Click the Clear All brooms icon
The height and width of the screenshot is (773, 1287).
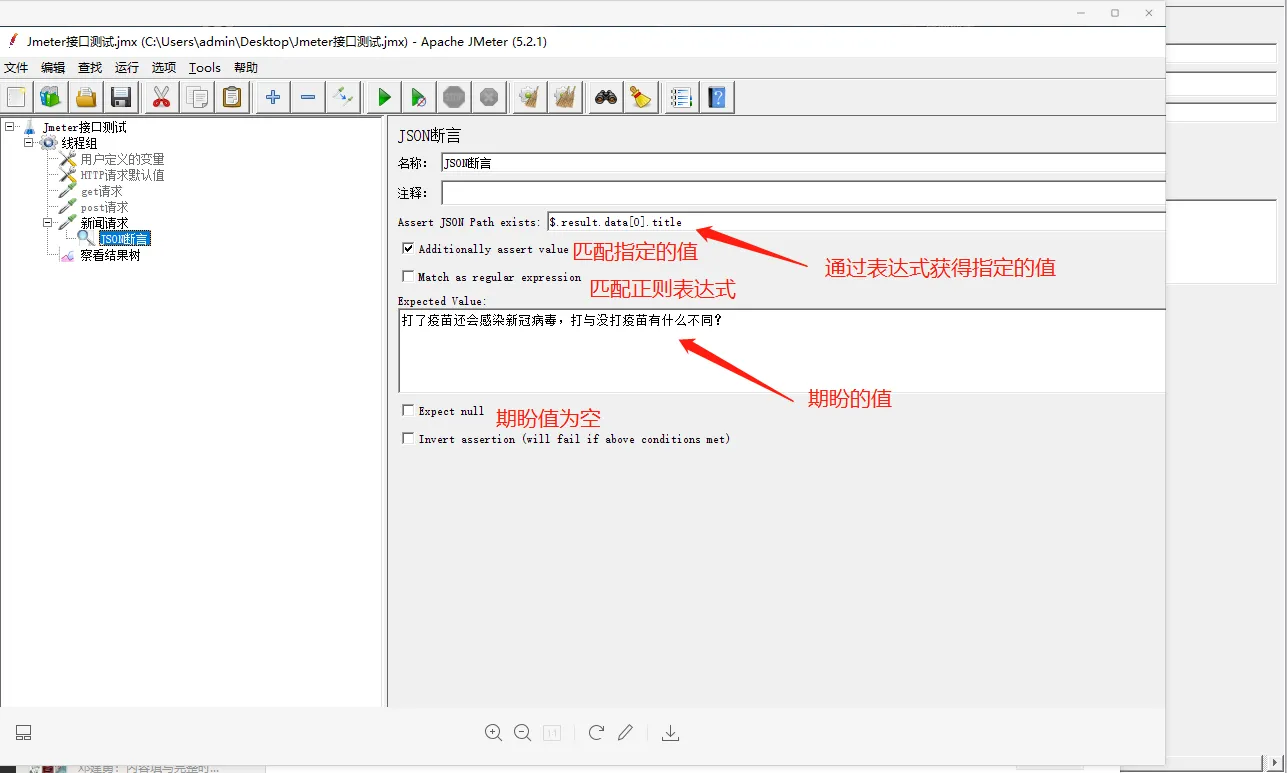click(x=565, y=97)
